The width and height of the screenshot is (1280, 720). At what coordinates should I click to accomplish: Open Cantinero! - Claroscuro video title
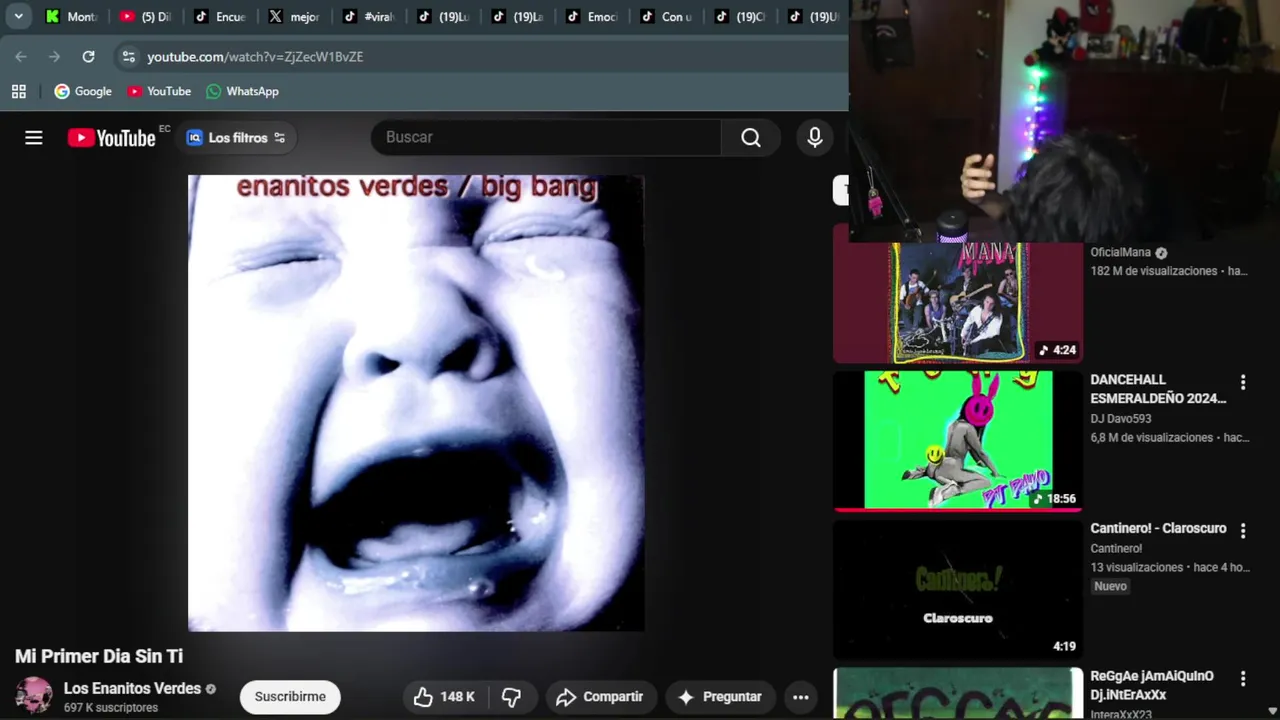pos(1158,528)
